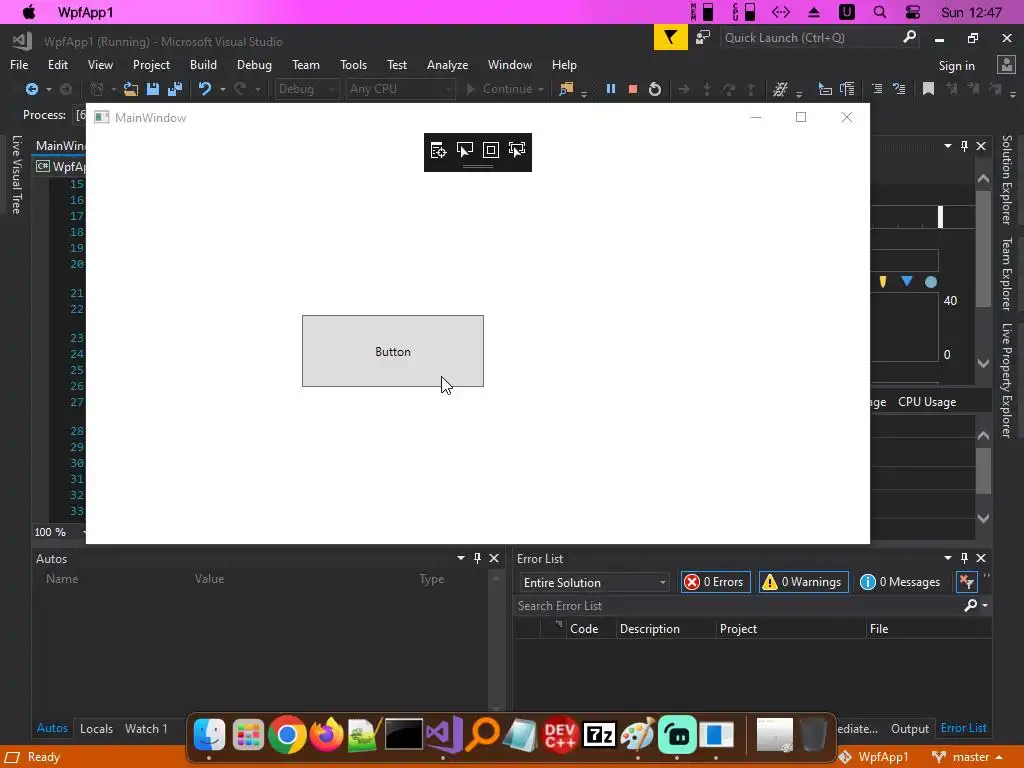Open Go to Live Visual Tree icon
The height and width of the screenshot is (768, 1024).
[x=438, y=151]
